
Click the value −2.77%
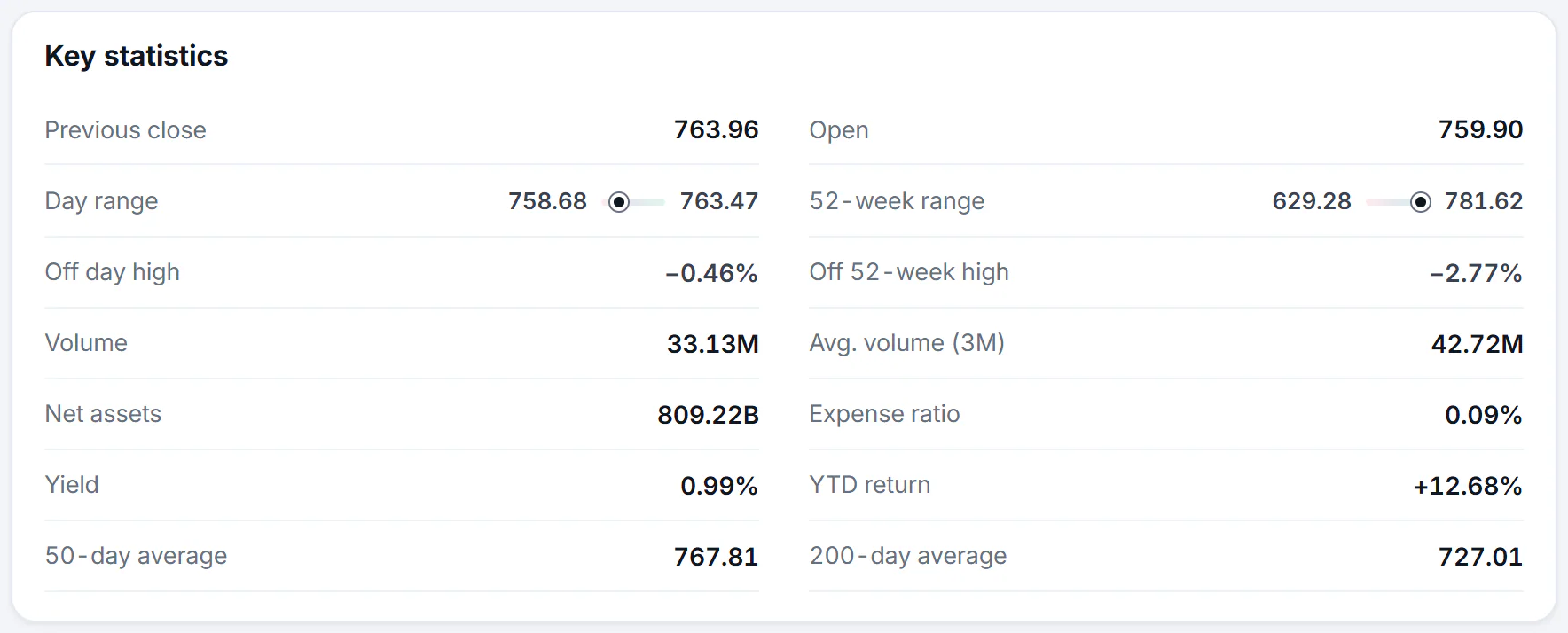1477,272
